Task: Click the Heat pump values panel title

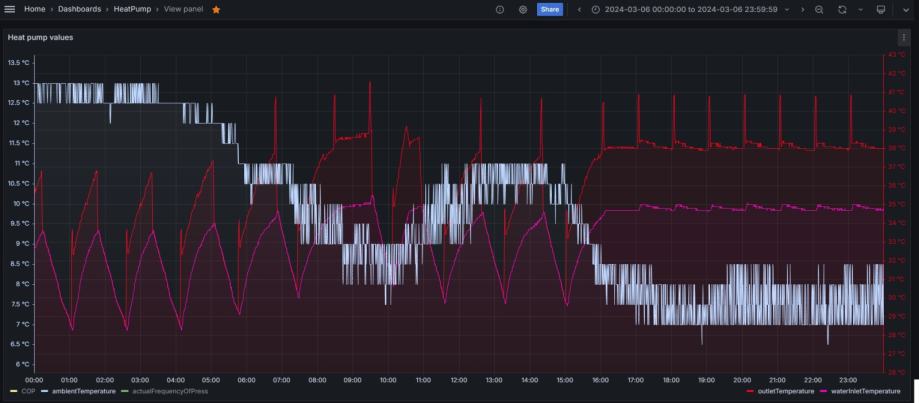Action: 40,37
